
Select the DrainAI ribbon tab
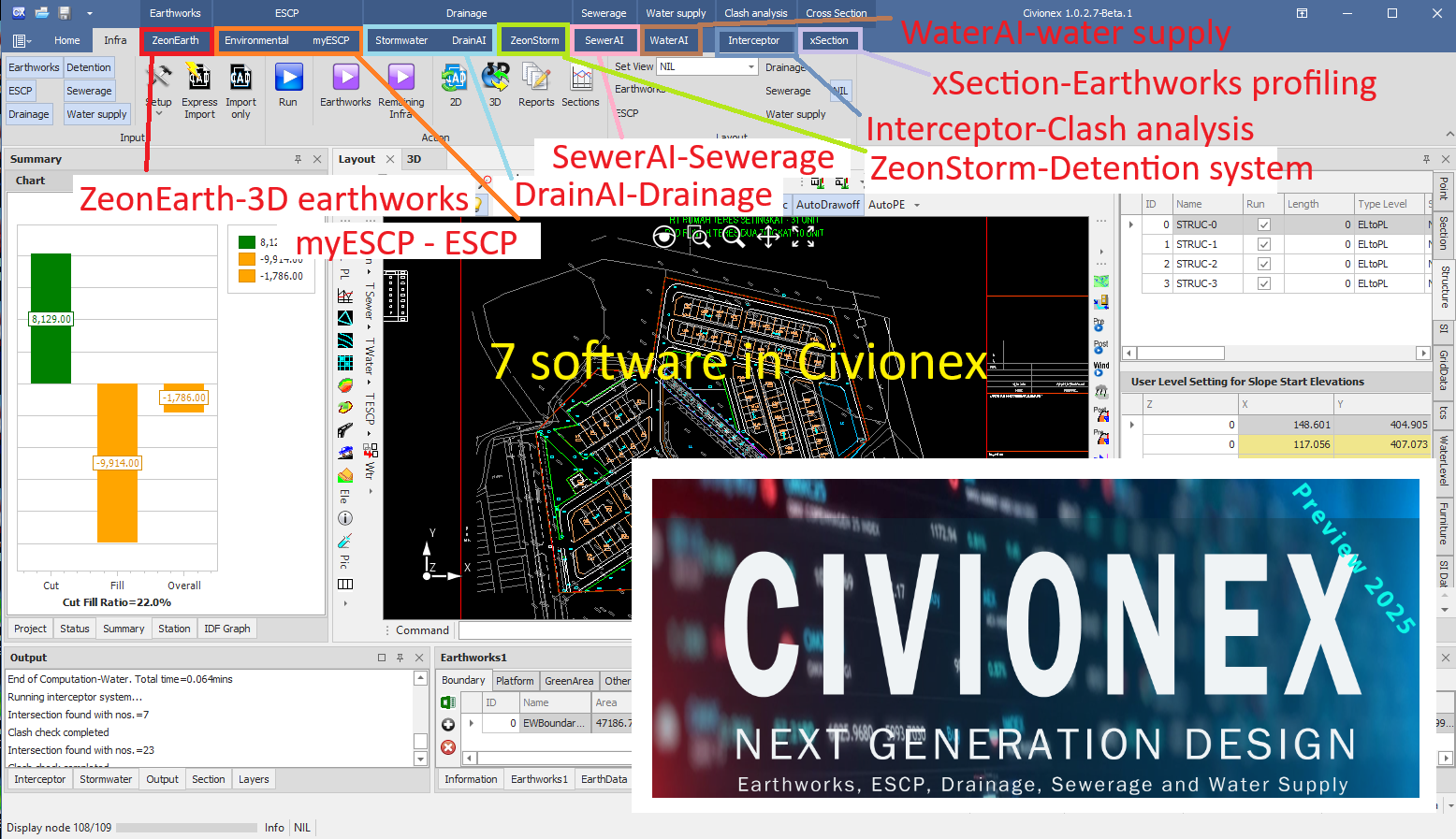[x=469, y=40]
